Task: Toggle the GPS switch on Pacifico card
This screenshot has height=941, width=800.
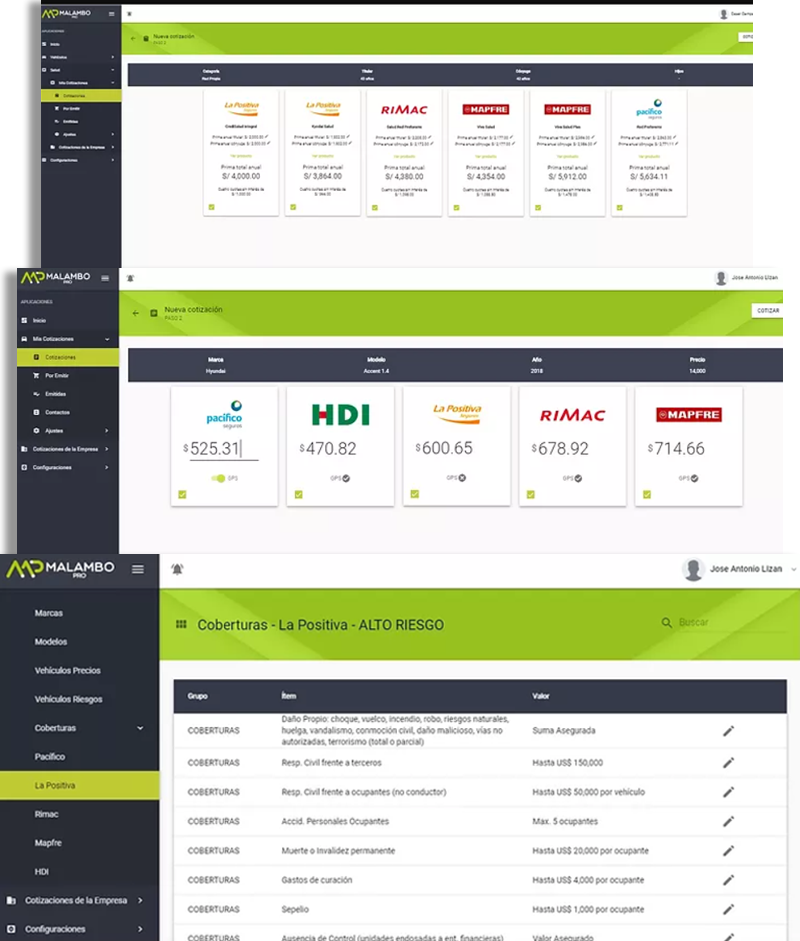Action: (x=218, y=478)
